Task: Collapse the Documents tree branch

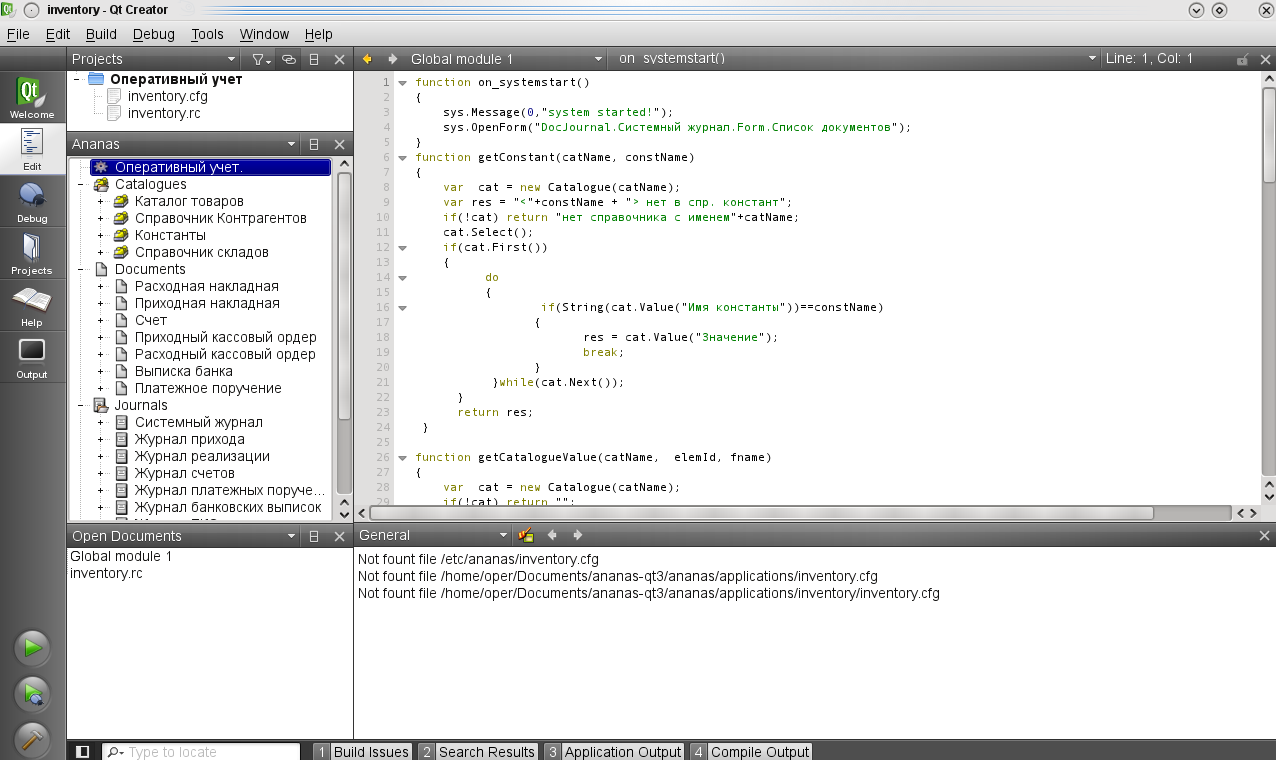Action: pyautogui.click(x=80, y=270)
